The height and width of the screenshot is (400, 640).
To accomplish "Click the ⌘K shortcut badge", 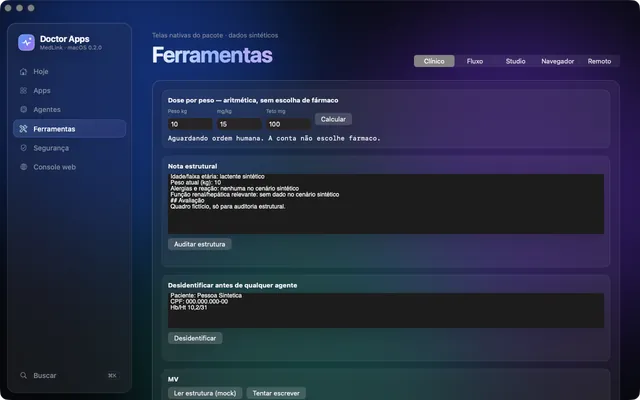I will coord(112,376).
